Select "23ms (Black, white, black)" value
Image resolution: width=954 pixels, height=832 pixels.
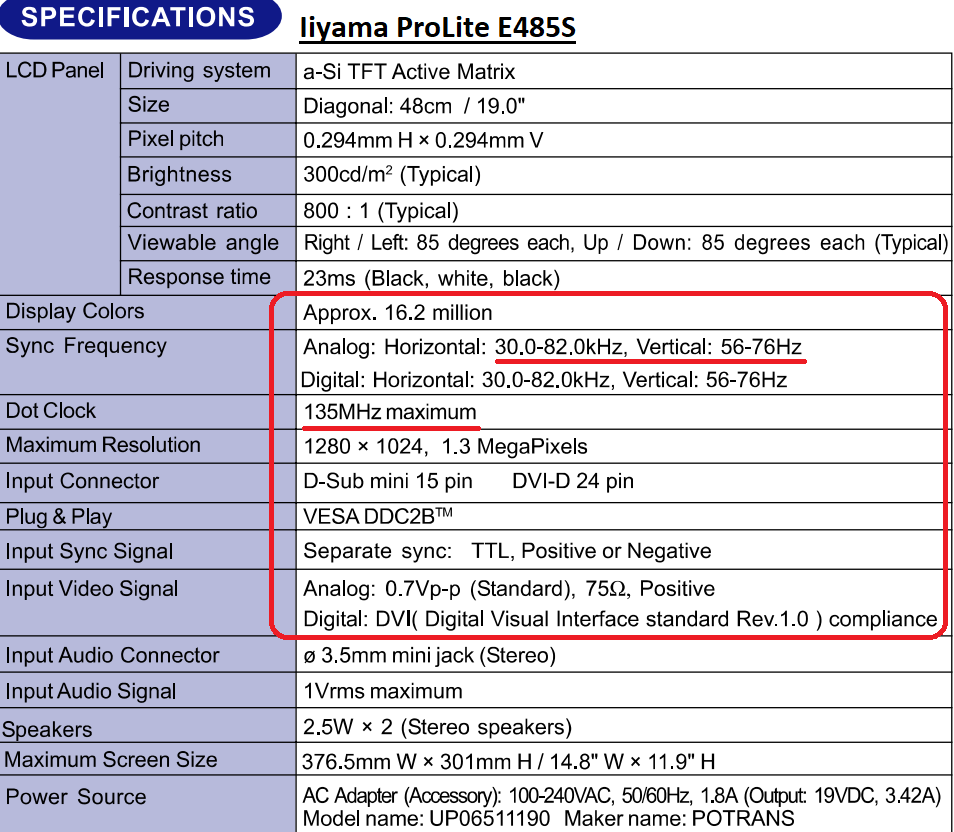point(431,278)
